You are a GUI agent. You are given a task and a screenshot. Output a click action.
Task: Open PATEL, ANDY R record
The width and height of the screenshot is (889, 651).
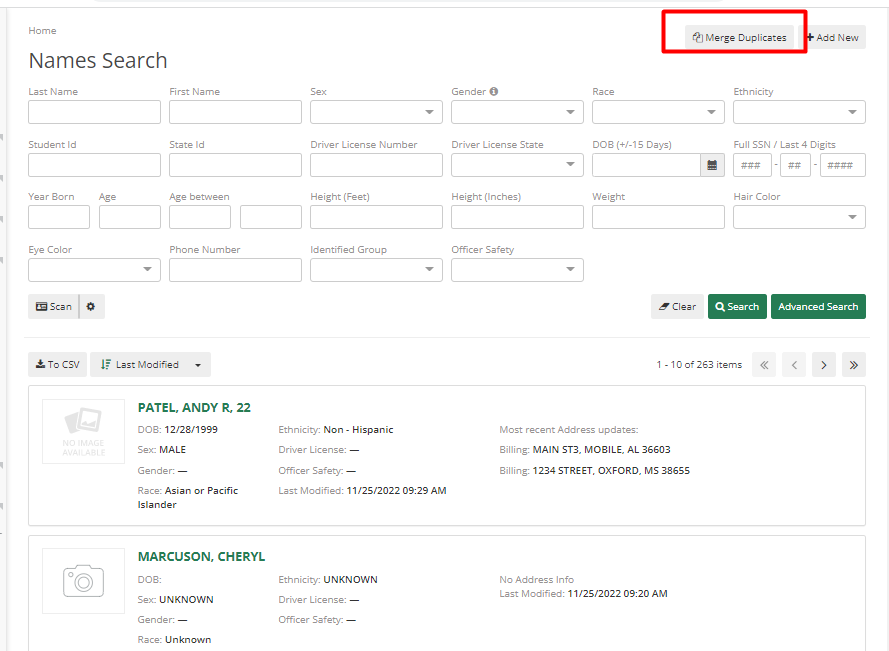[194, 407]
